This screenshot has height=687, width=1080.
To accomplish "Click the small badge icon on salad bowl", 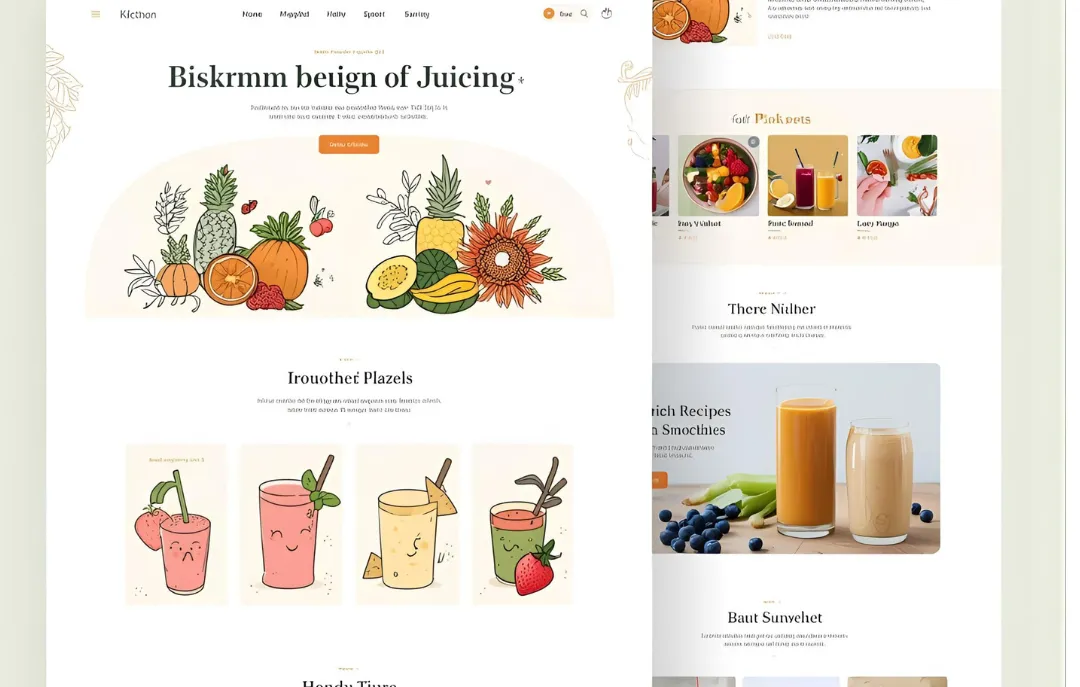I will (x=754, y=142).
